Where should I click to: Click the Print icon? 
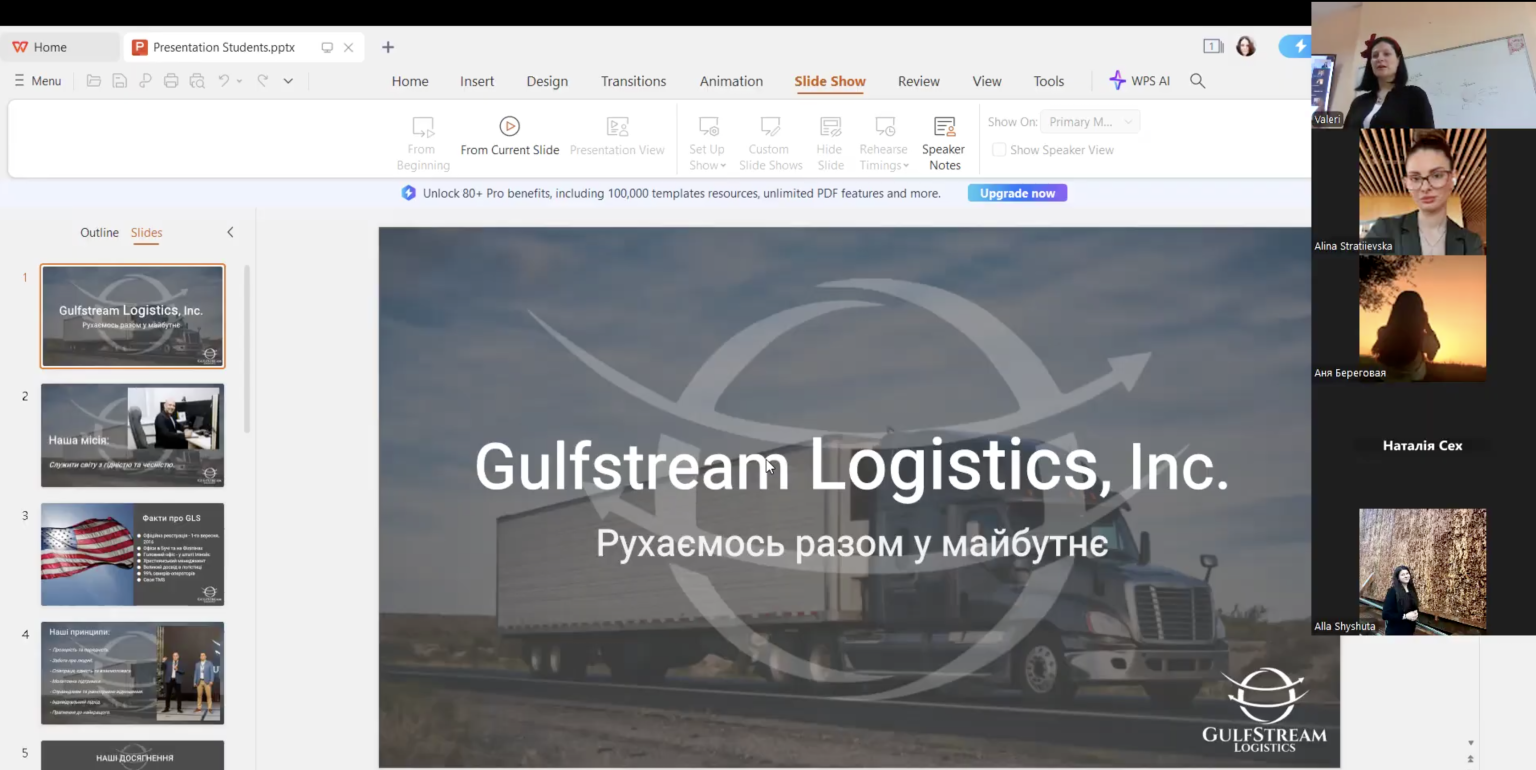click(x=171, y=81)
